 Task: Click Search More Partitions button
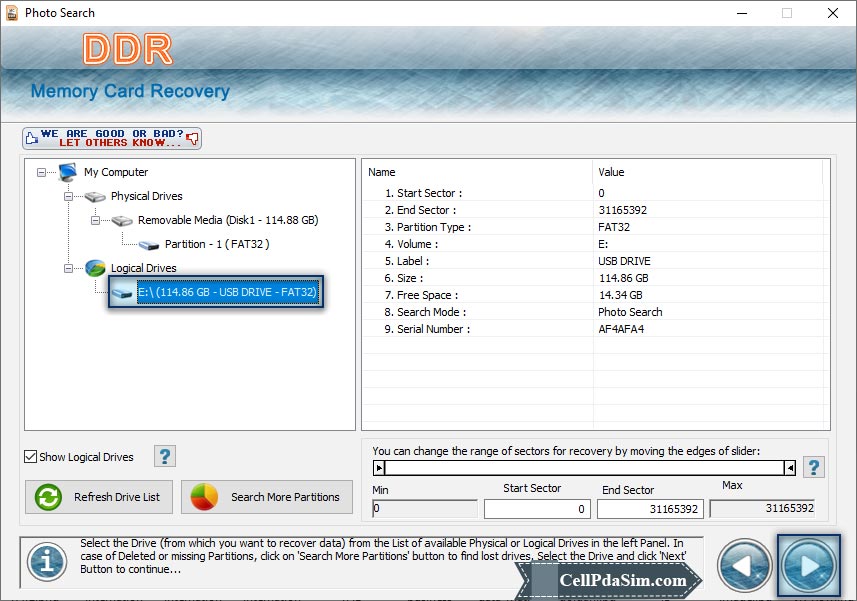click(x=267, y=497)
